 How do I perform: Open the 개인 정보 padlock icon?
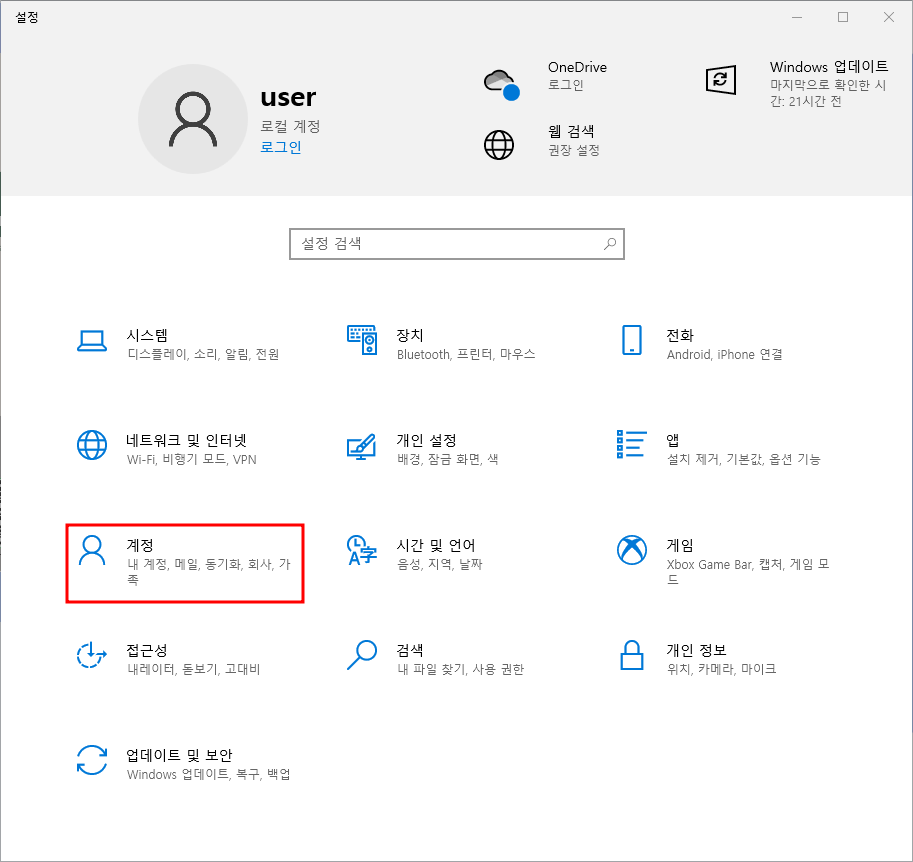632,655
